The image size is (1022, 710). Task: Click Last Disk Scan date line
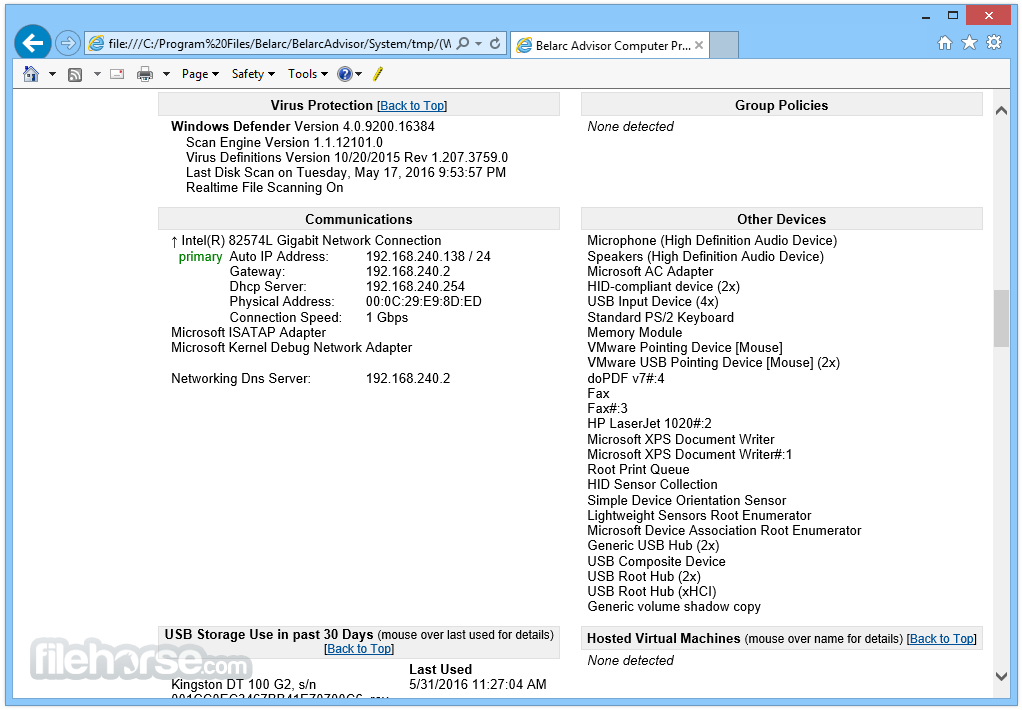[x=345, y=172]
